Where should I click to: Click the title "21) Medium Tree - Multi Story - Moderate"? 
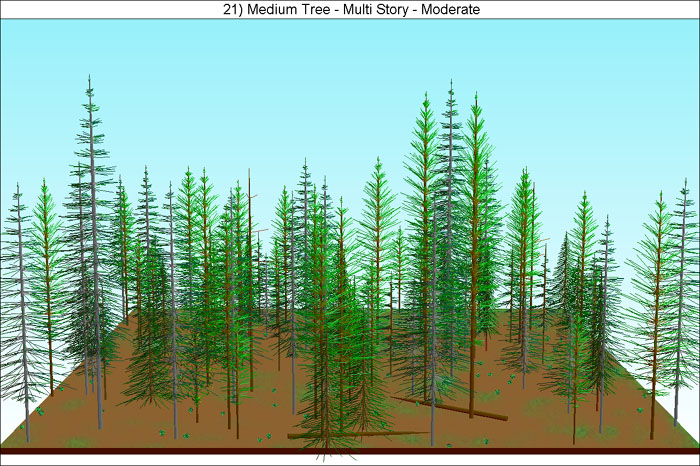349,9
